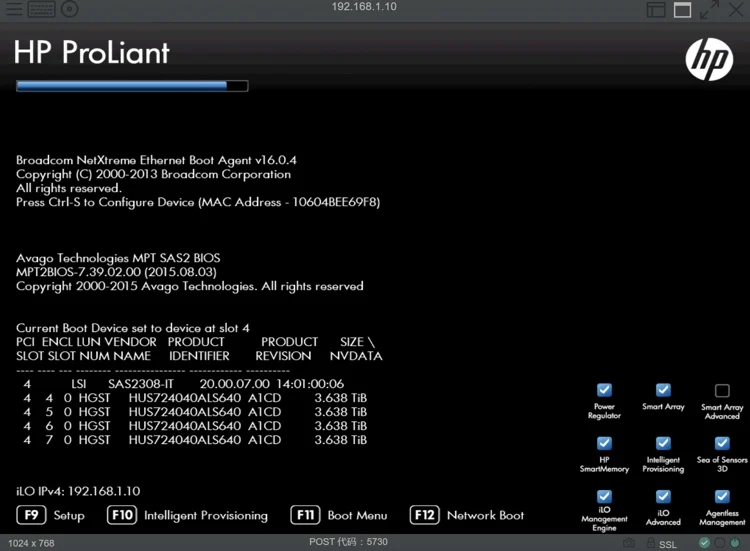Click the POST progress bar
The height and width of the screenshot is (551, 750).
(x=132, y=87)
